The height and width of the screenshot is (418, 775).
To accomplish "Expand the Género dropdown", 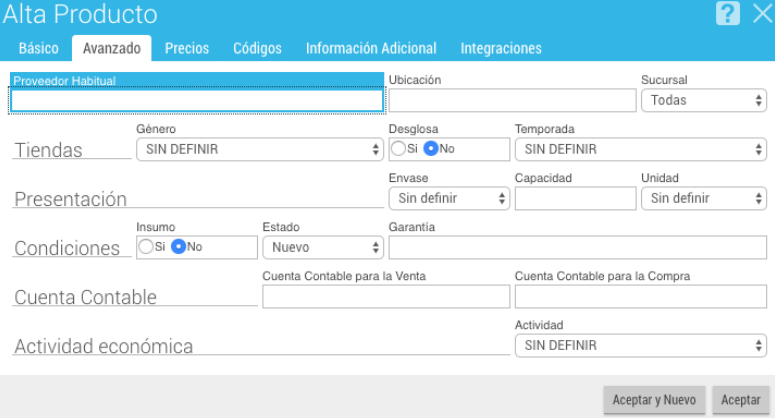I will click(x=260, y=149).
